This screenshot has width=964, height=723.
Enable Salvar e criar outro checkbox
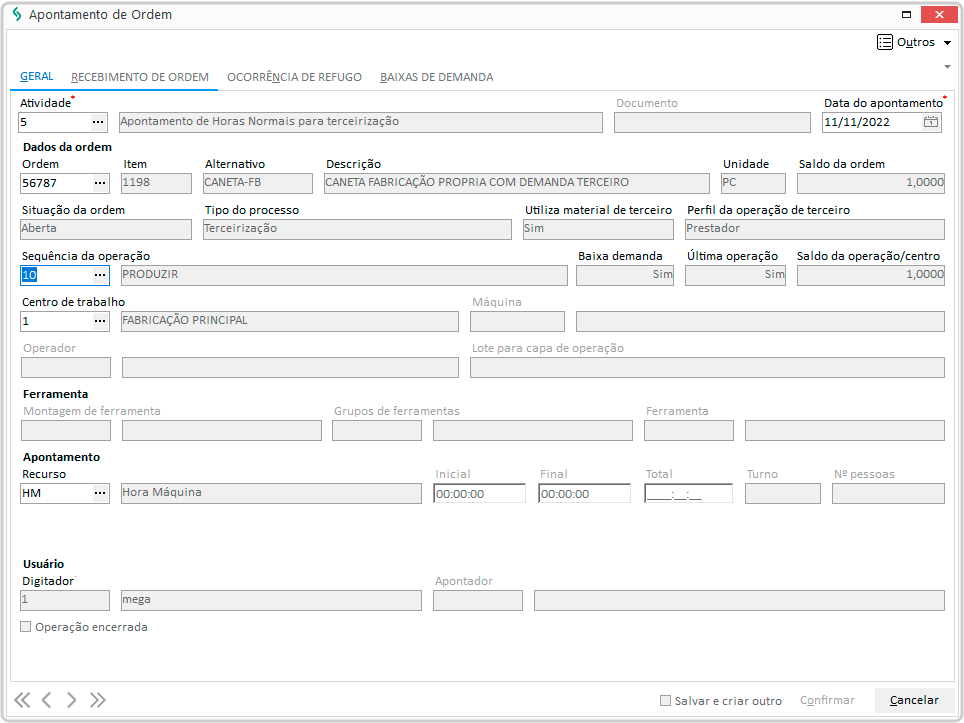point(666,701)
